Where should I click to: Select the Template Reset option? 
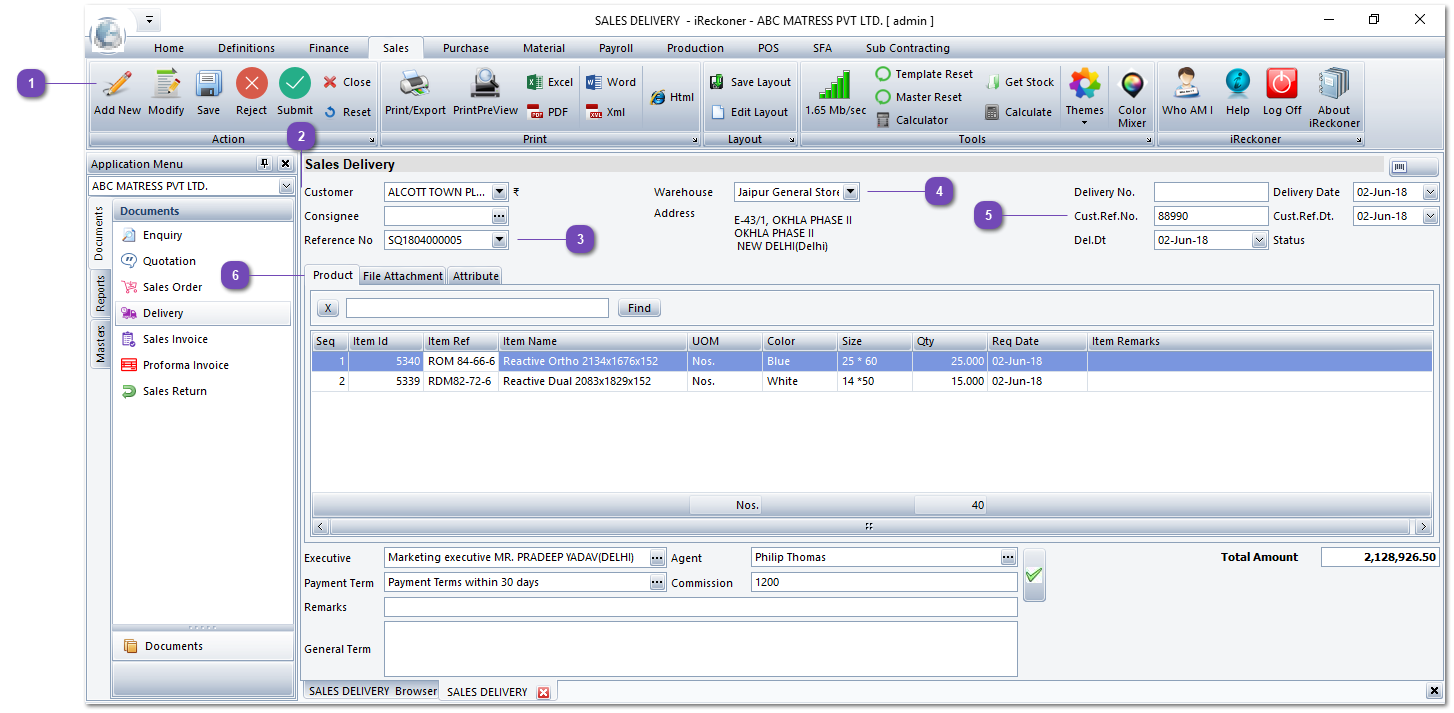tap(924, 74)
